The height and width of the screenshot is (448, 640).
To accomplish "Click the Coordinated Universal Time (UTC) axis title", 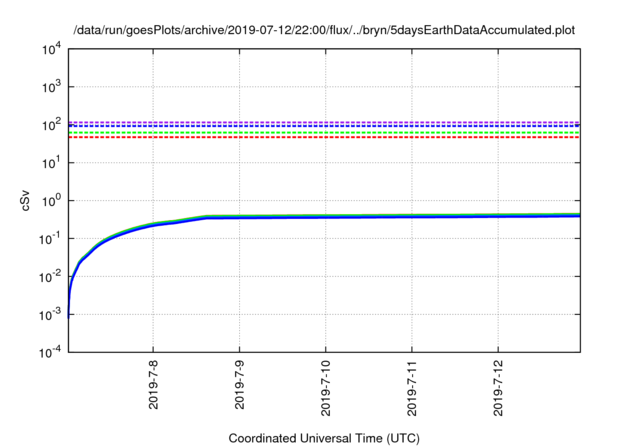I will (324, 438).
